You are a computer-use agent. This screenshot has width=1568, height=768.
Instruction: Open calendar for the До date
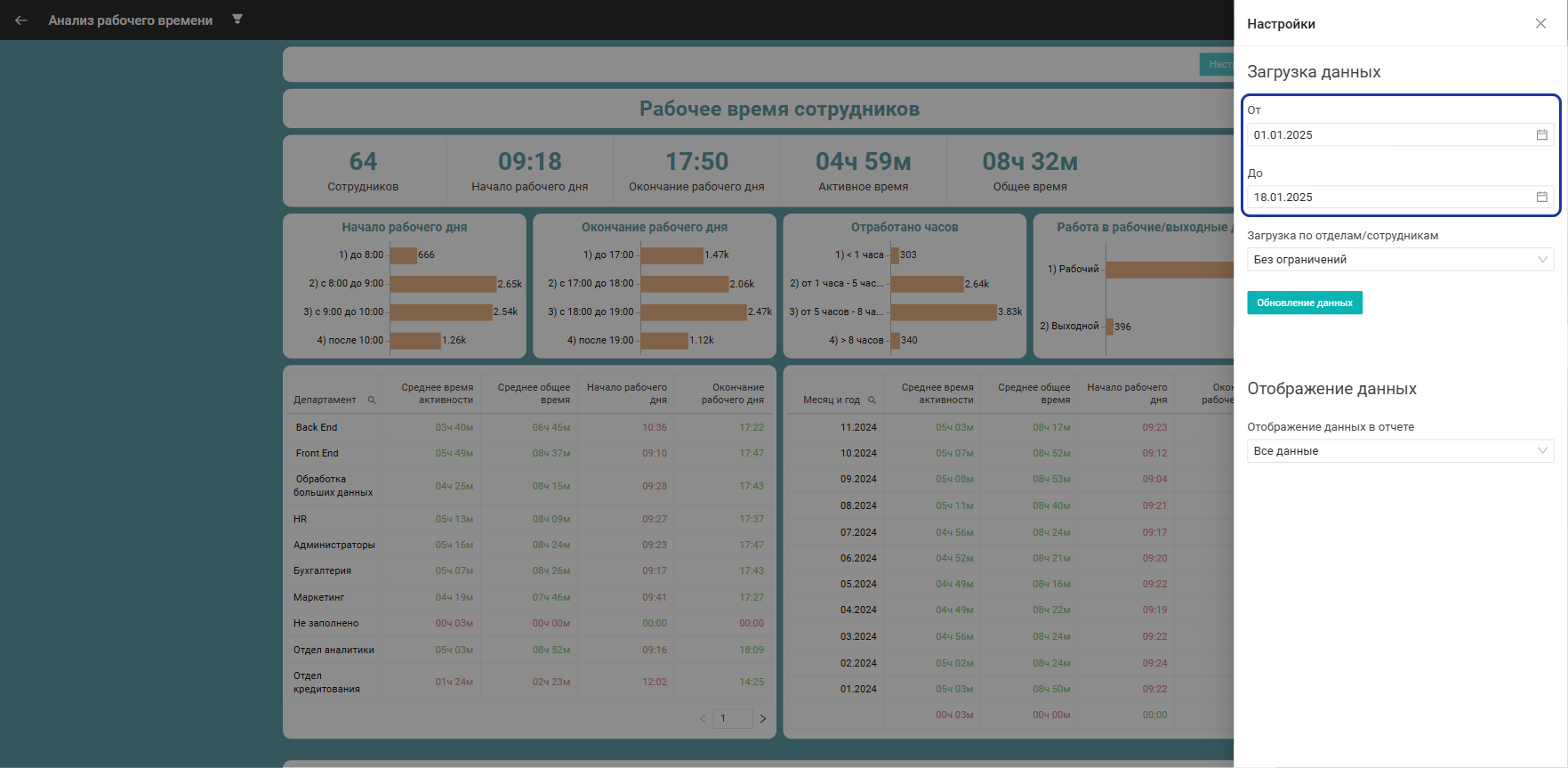coord(1541,198)
